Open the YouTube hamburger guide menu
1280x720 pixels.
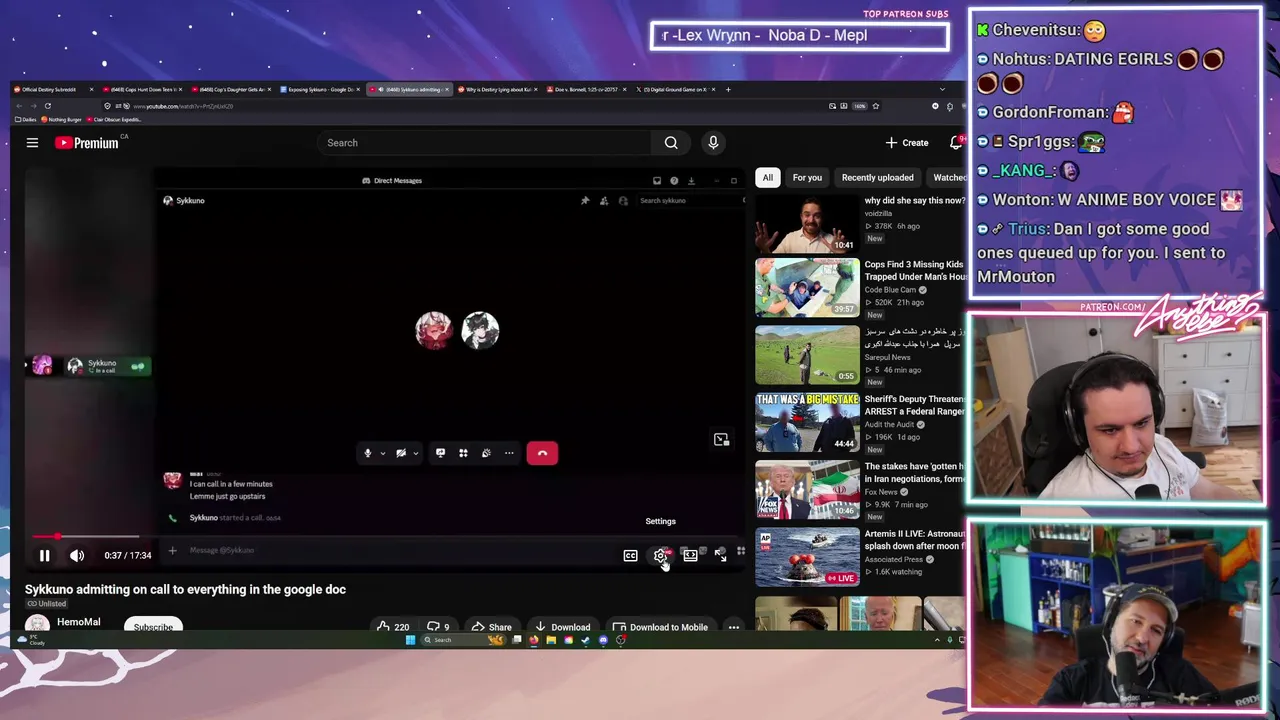coord(32,143)
